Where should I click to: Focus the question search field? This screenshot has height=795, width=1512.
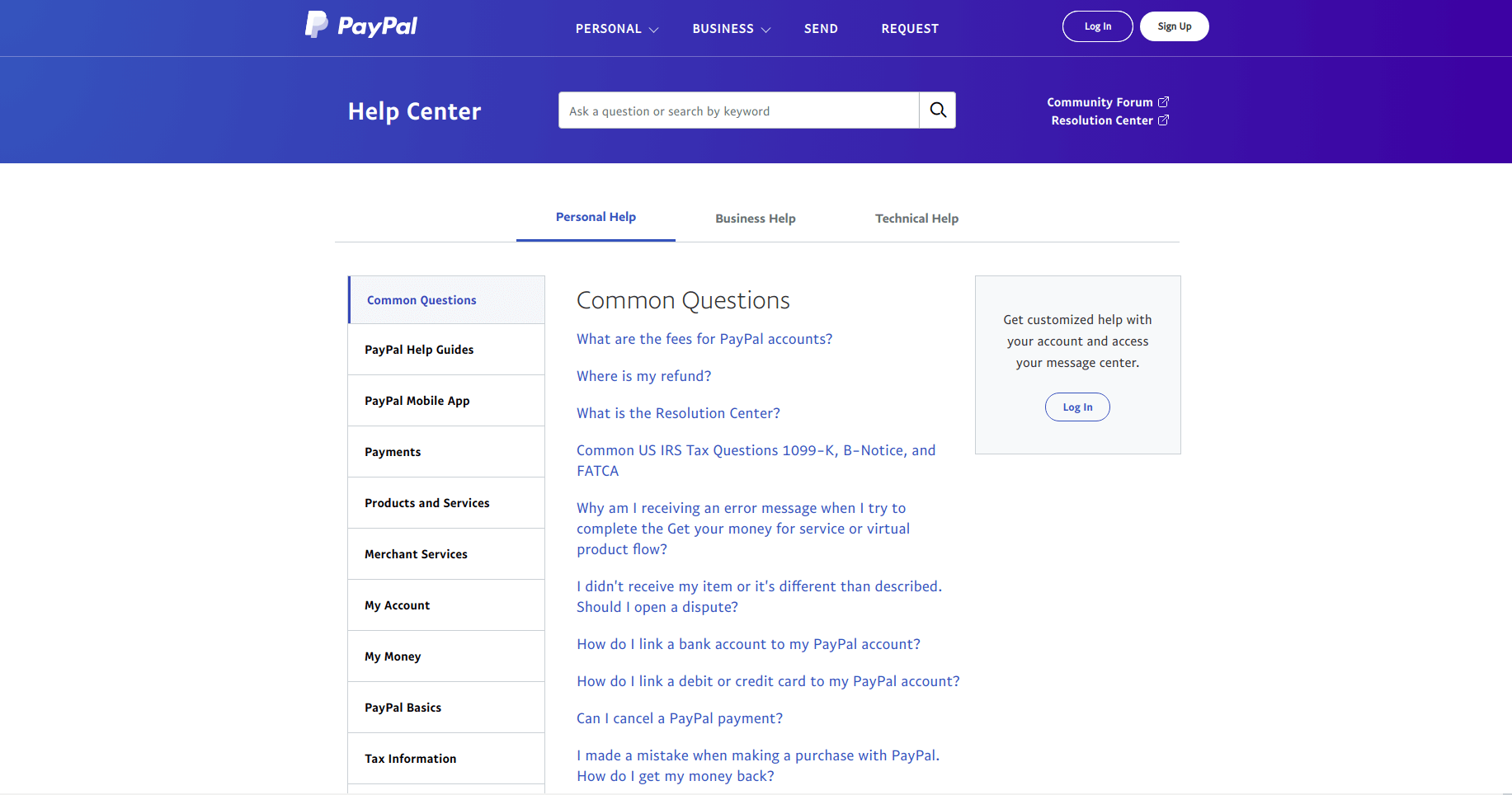point(739,111)
